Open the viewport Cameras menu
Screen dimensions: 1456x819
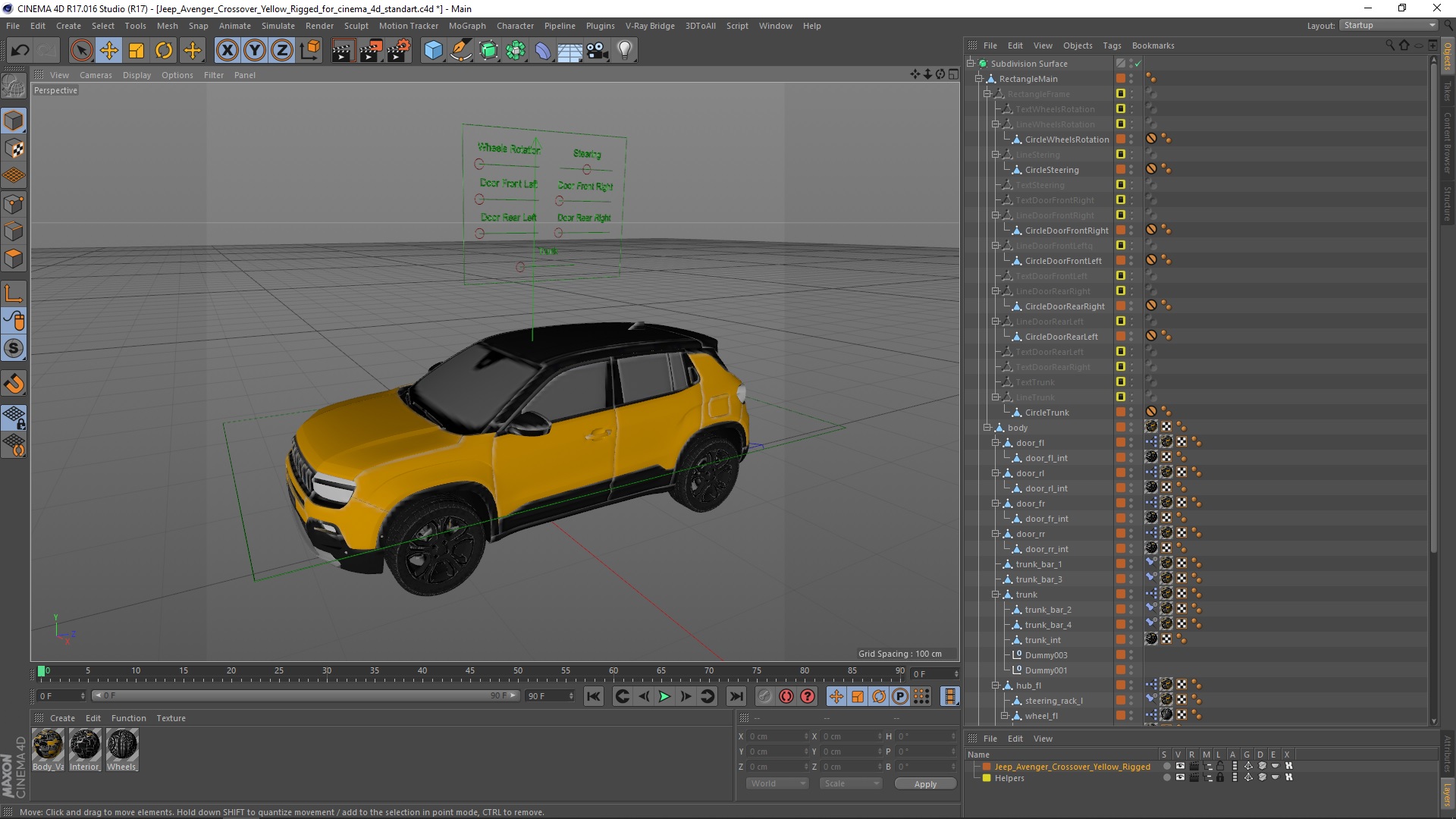pyautogui.click(x=96, y=75)
